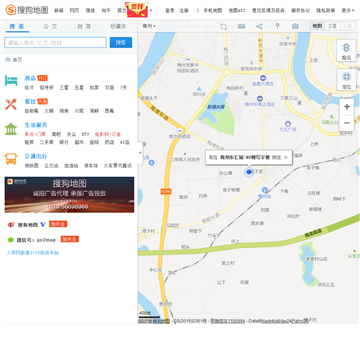Collapse the left panel with the arrow handle

tap(140, 153)
